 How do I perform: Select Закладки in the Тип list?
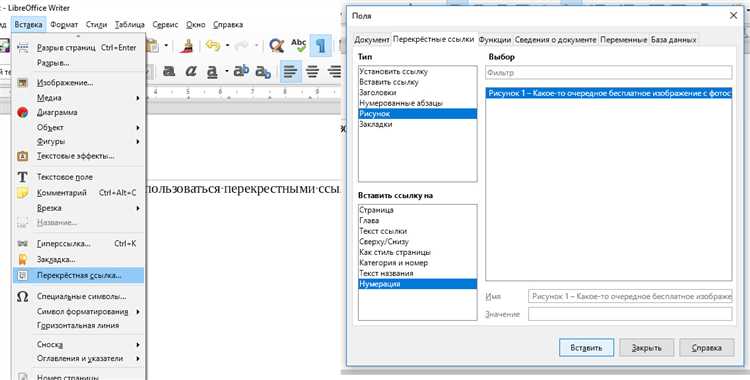(417, 124)
